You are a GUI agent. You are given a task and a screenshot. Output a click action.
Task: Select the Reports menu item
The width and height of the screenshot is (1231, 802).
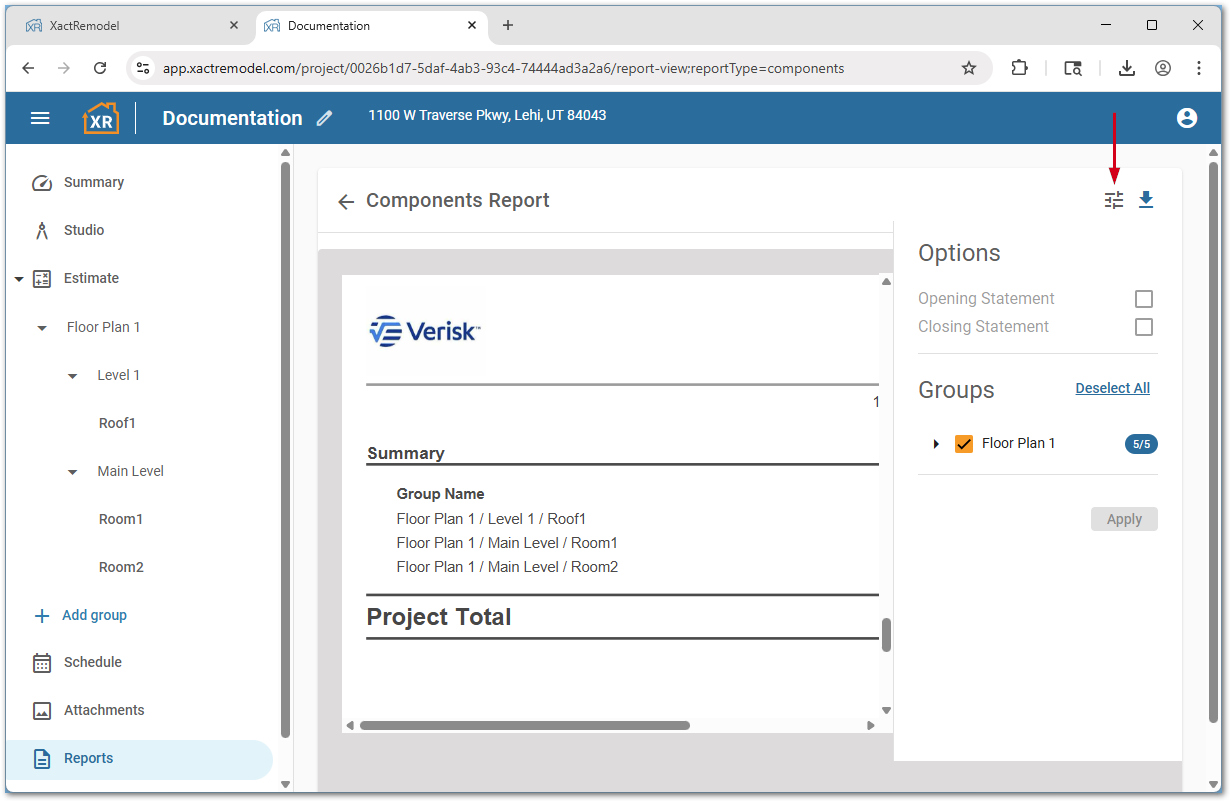(88, 758)
